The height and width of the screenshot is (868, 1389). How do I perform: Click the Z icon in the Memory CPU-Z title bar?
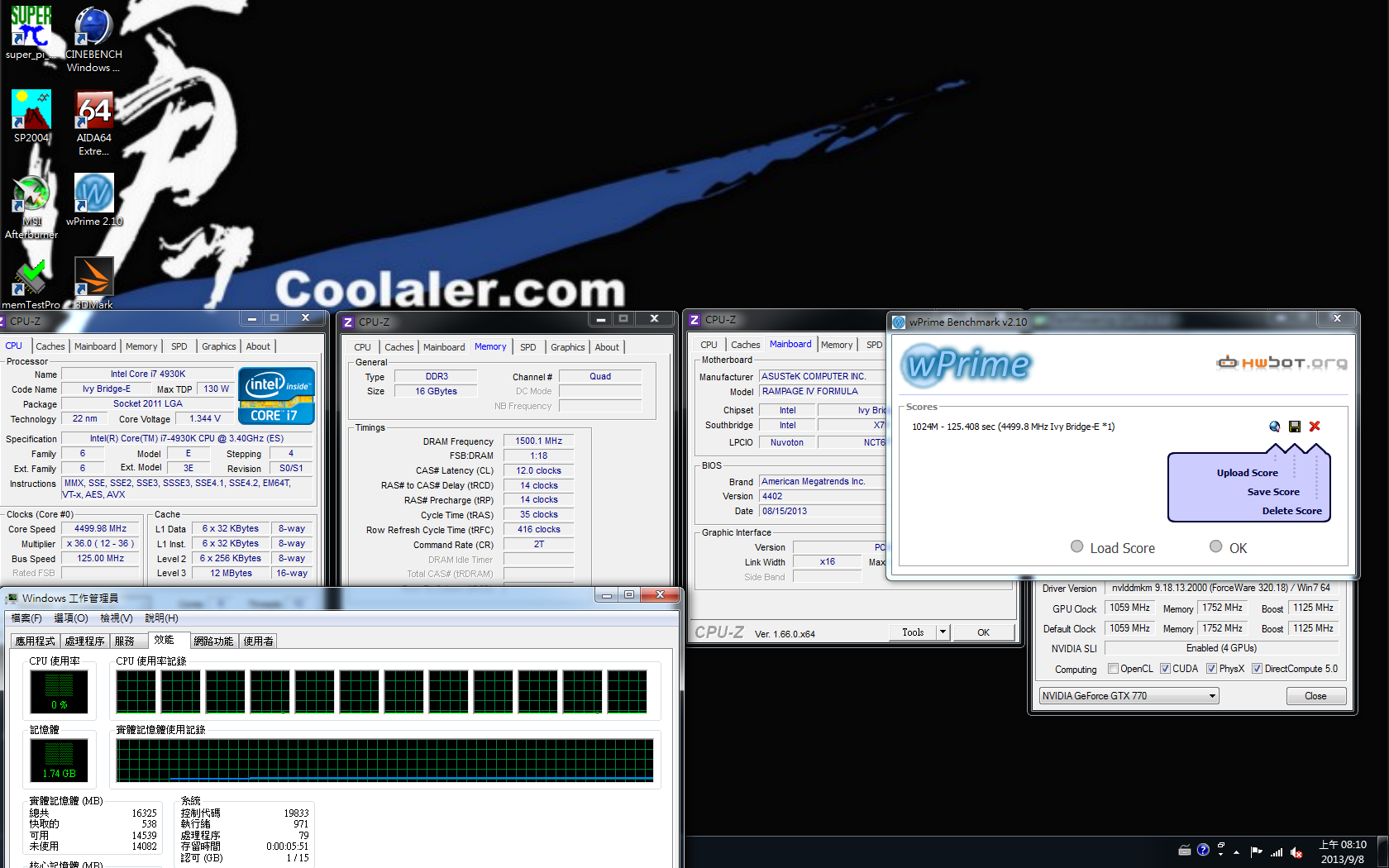(x=348, y=322)
